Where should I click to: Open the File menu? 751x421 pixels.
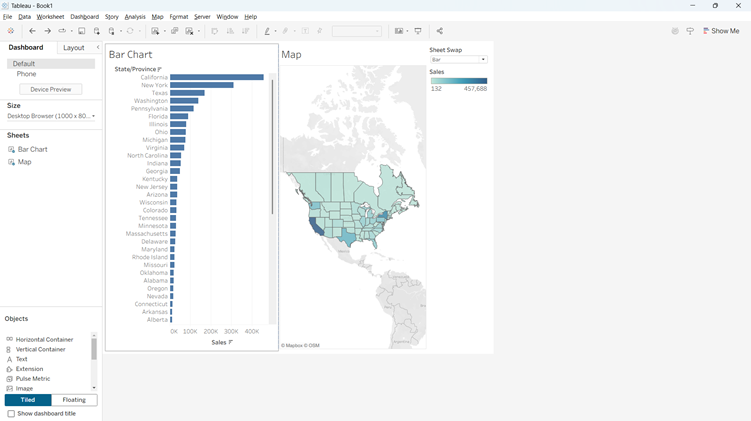(7, 17)
